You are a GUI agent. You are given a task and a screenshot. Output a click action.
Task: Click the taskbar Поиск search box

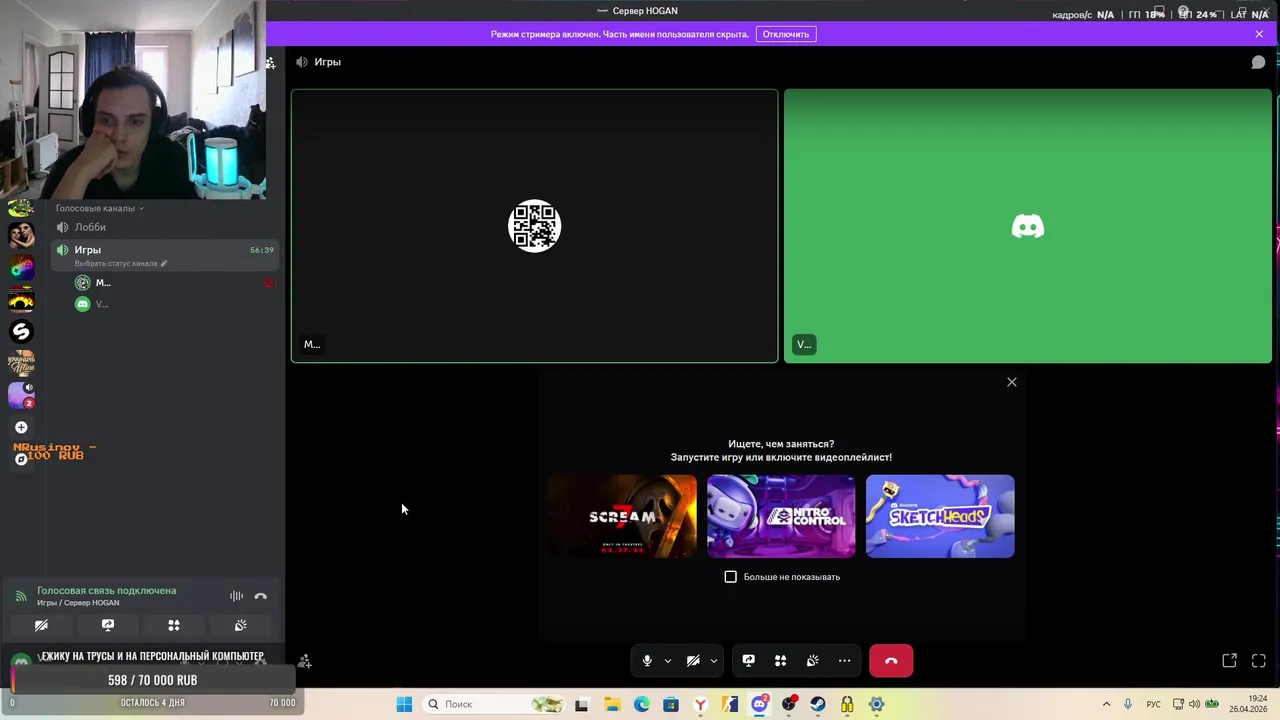tap(495, 704)
